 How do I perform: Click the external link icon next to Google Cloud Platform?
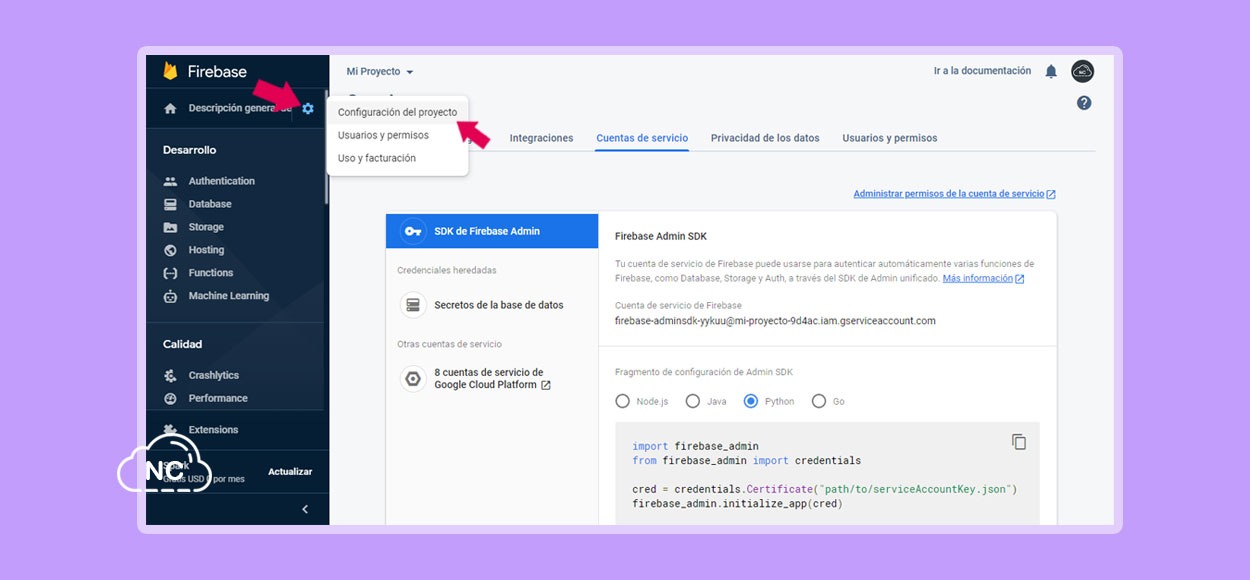point(546,385)
